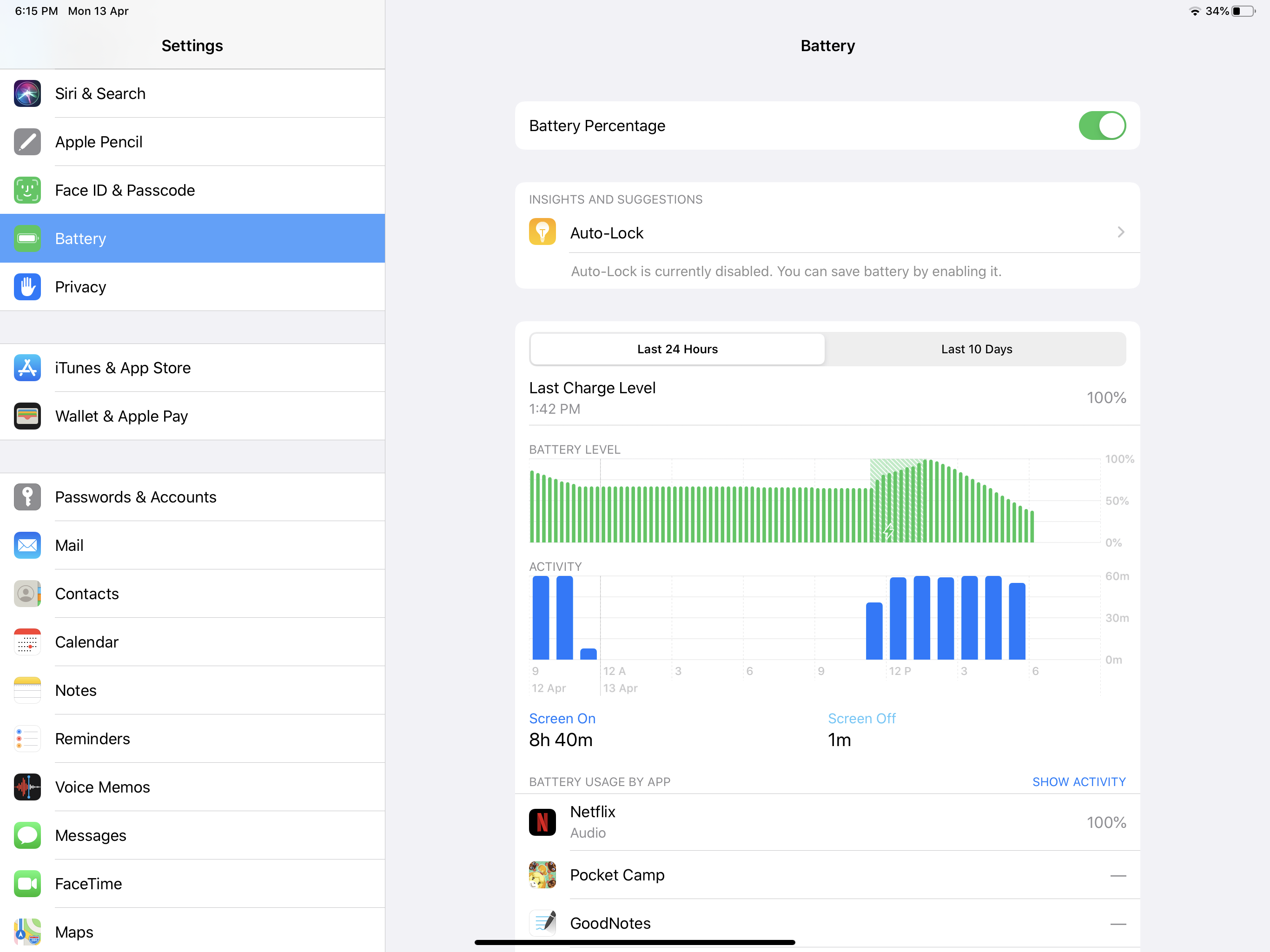Tap the Wi-Fi status bar icon
Screen dimensions: 1270x952
1194,12
